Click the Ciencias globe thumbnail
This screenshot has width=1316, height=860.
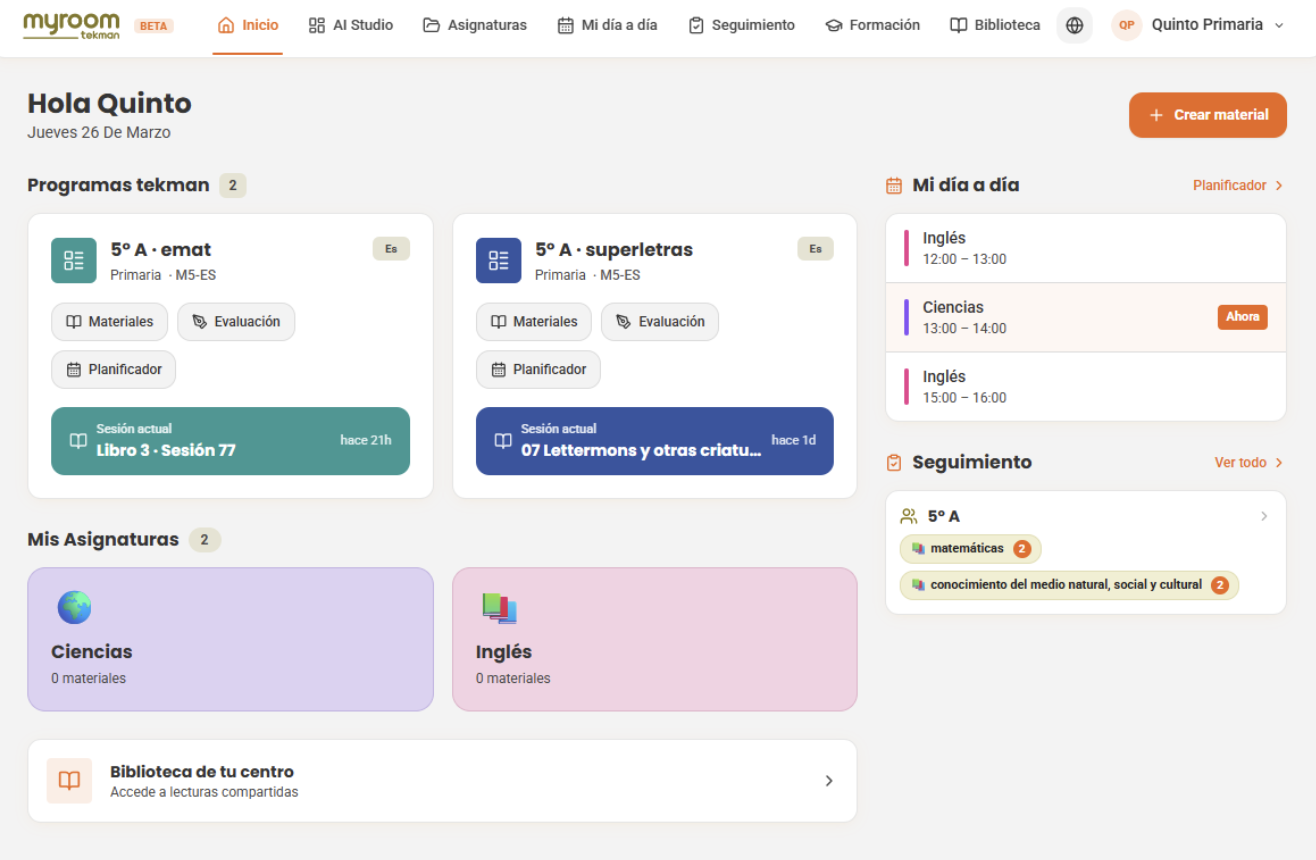click(x=74, y=607)
